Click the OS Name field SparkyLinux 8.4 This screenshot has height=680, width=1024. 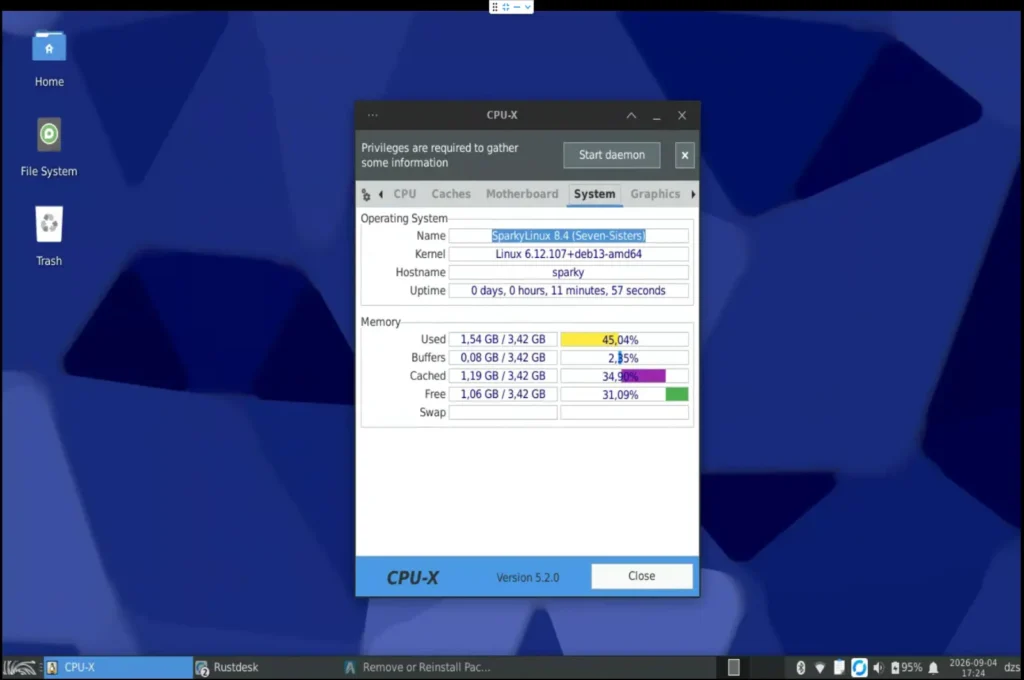click(x=568, y=235)
